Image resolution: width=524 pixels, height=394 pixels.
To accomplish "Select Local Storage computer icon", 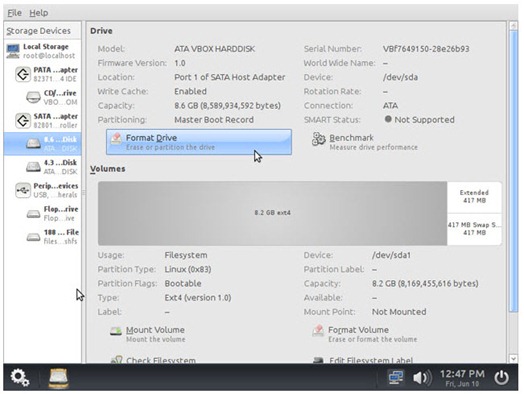I will tap(13, 51).
